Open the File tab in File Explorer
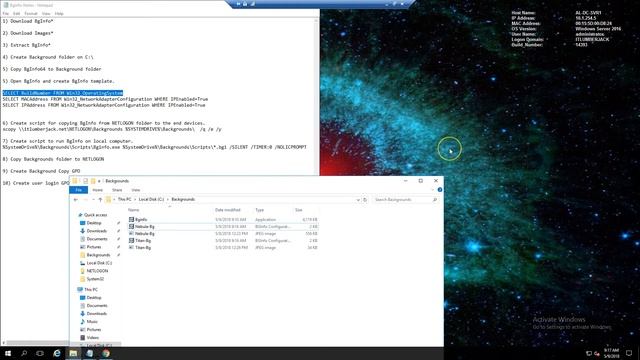This screenshot has height=360, width=640. pos(78,190)
